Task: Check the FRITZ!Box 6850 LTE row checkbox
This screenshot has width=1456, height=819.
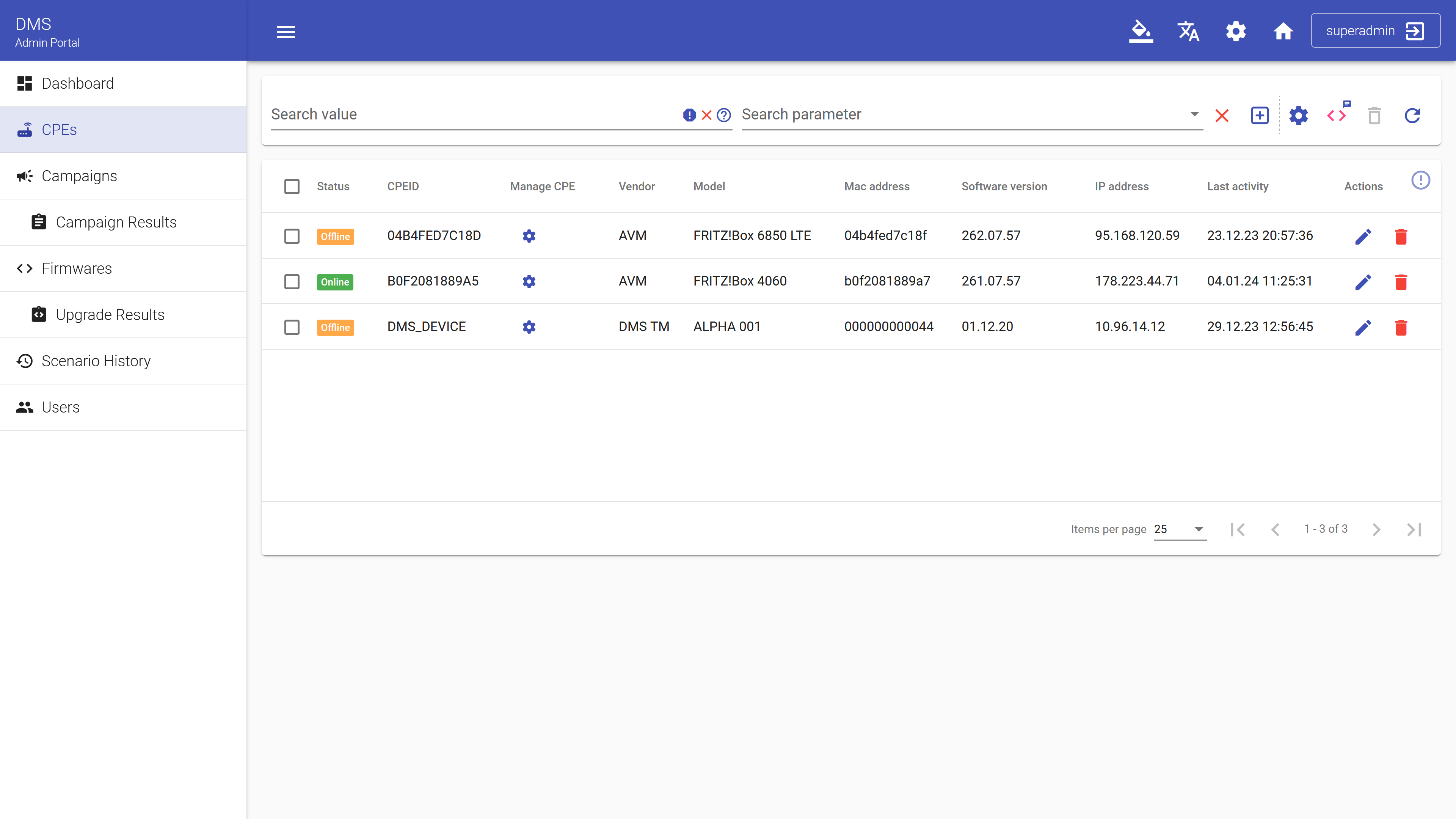Action: pos(292,236)
